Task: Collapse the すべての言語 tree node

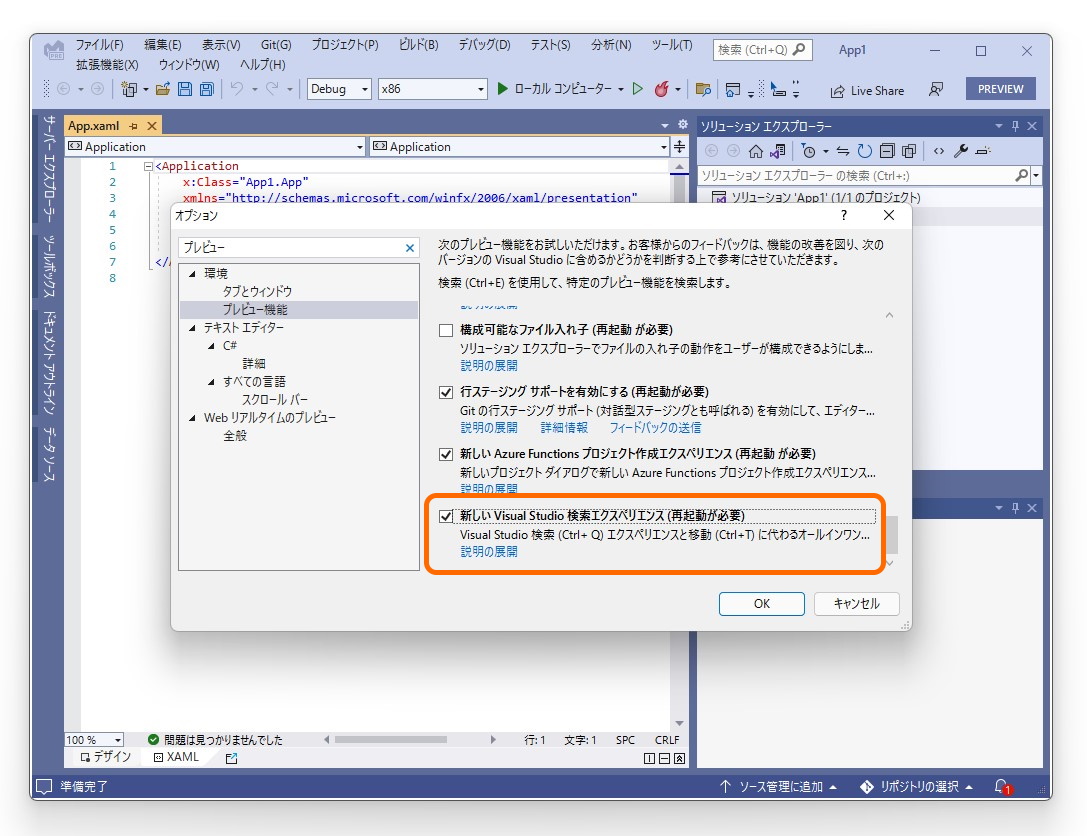Action: click(211, 382)
